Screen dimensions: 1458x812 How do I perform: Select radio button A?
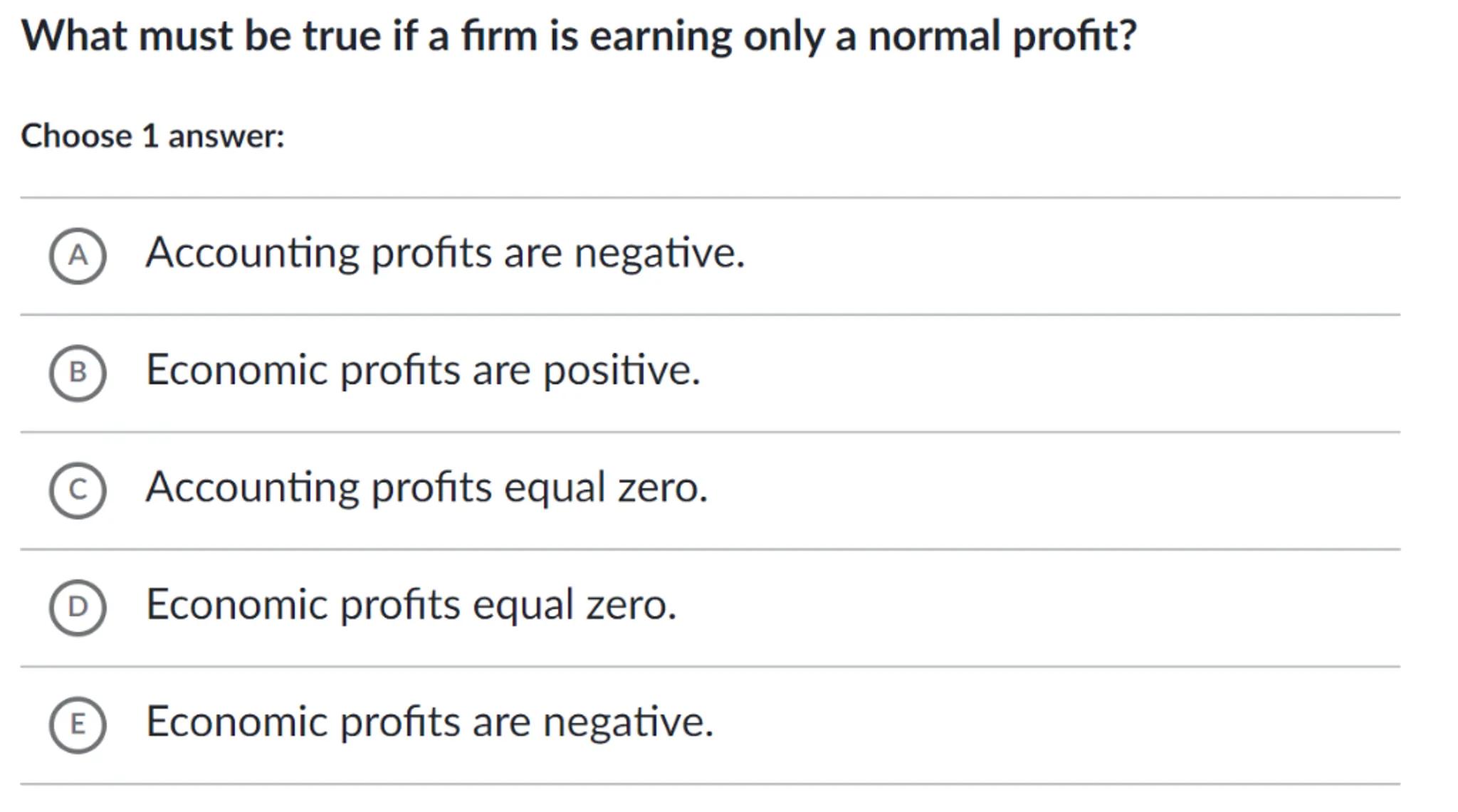(x=78, y=256)
